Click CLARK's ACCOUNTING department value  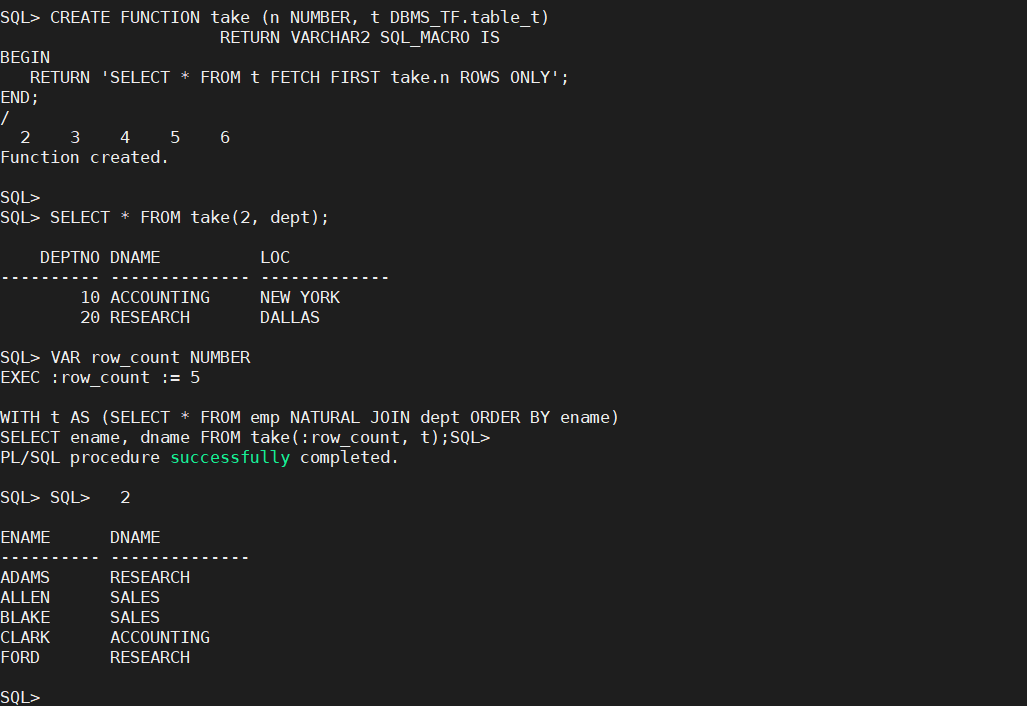click(160, 638)
